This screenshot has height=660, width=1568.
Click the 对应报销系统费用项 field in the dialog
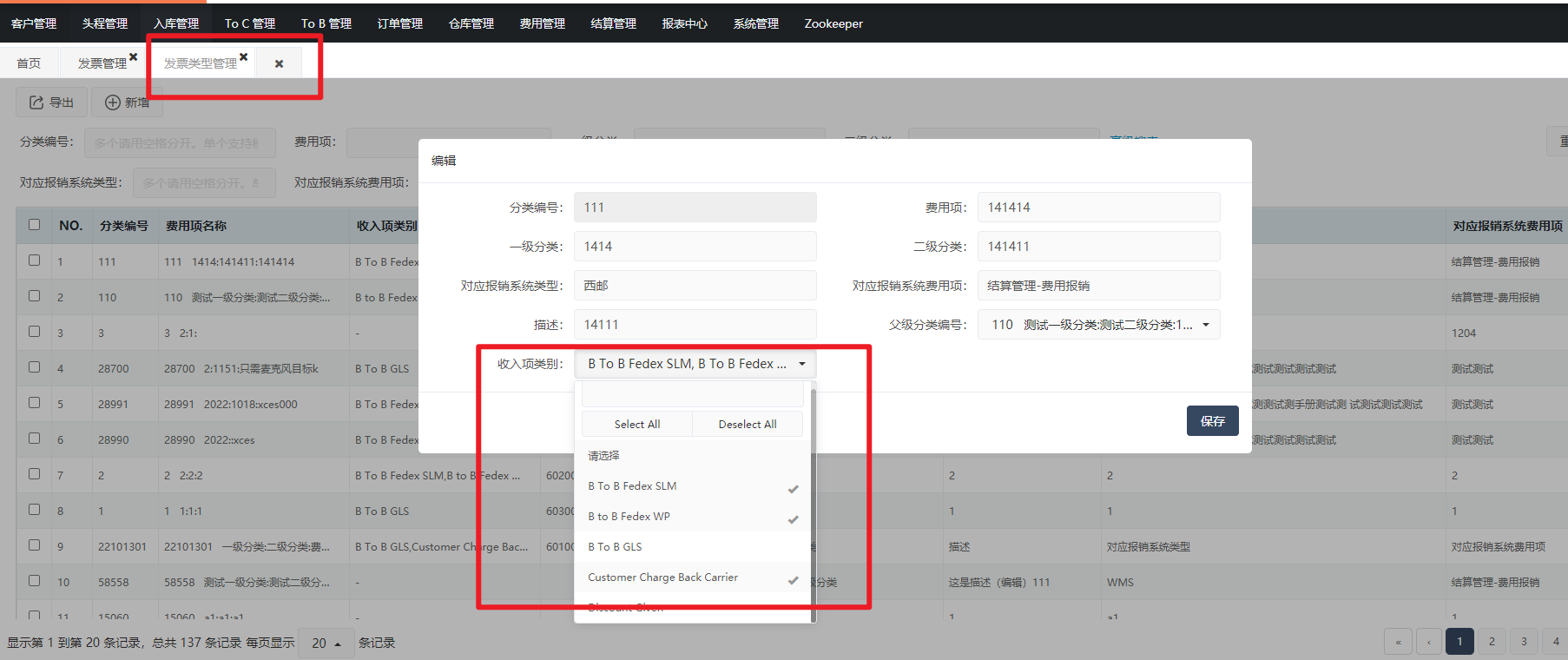click(x=1098, y=286)
